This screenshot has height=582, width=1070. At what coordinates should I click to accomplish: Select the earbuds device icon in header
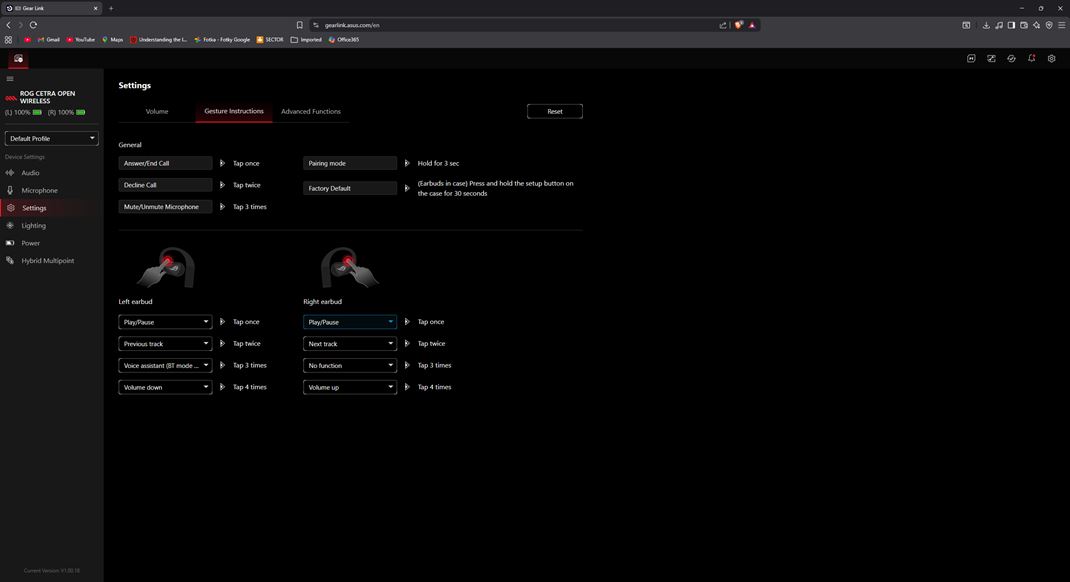tap(18, 59)
